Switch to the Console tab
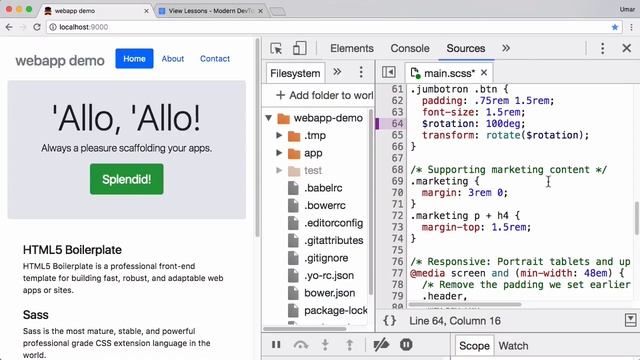 coord(410,48)
